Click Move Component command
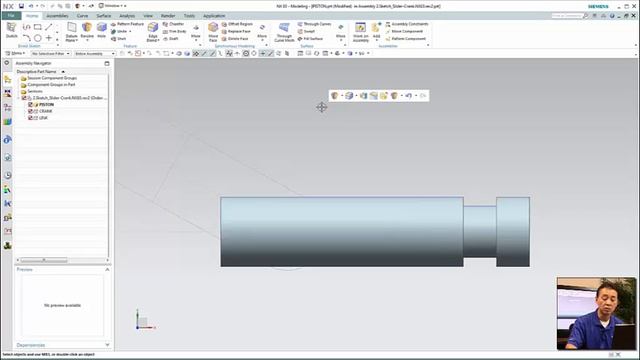 [x=404, y=31]
